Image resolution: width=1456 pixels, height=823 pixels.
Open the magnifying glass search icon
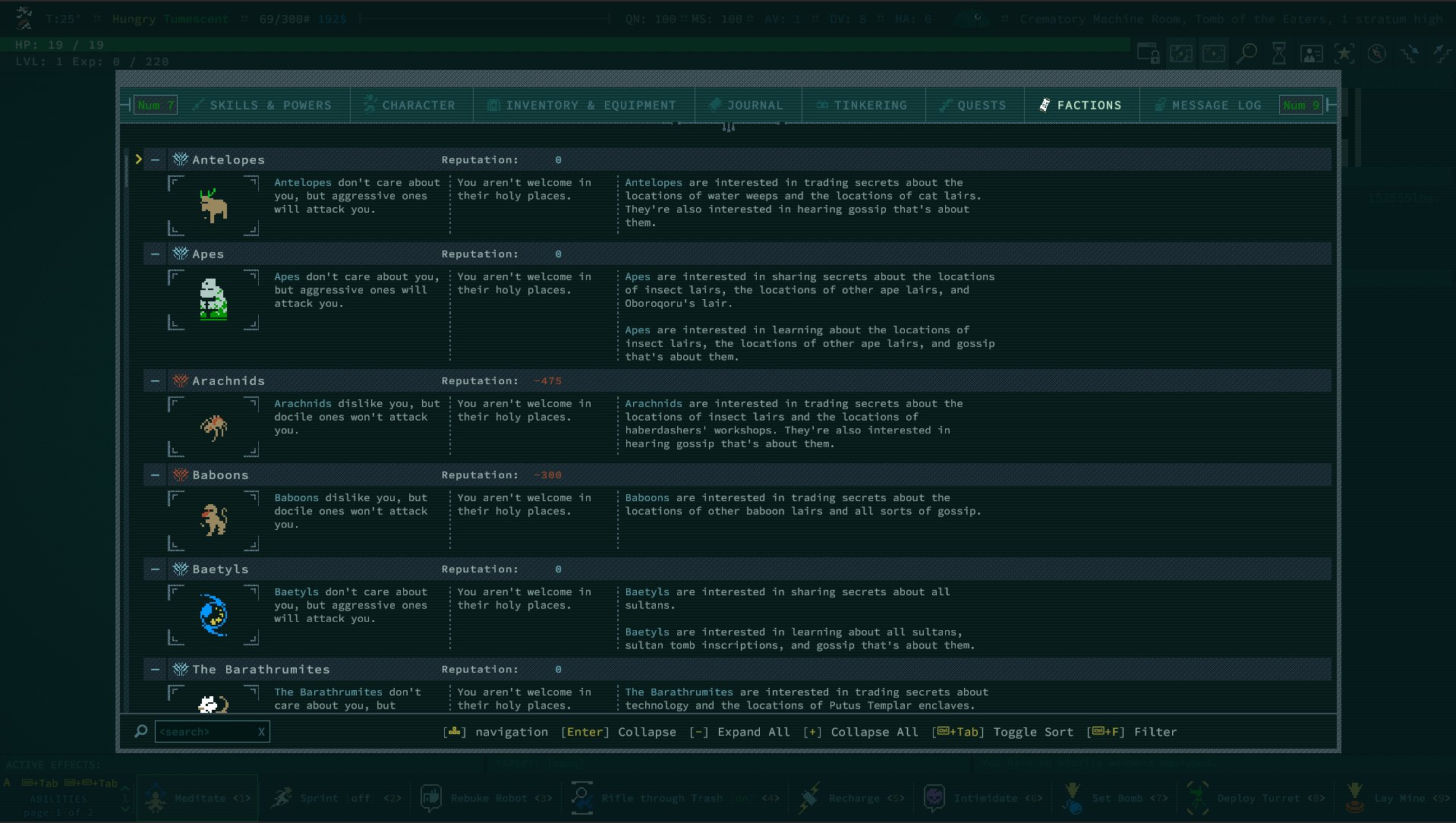1245,54
